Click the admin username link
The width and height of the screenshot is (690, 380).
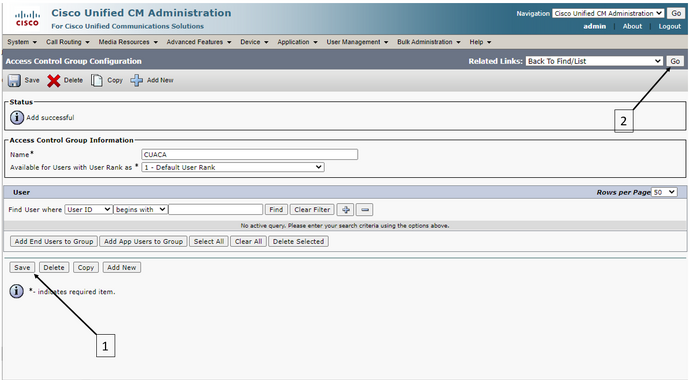595,26
